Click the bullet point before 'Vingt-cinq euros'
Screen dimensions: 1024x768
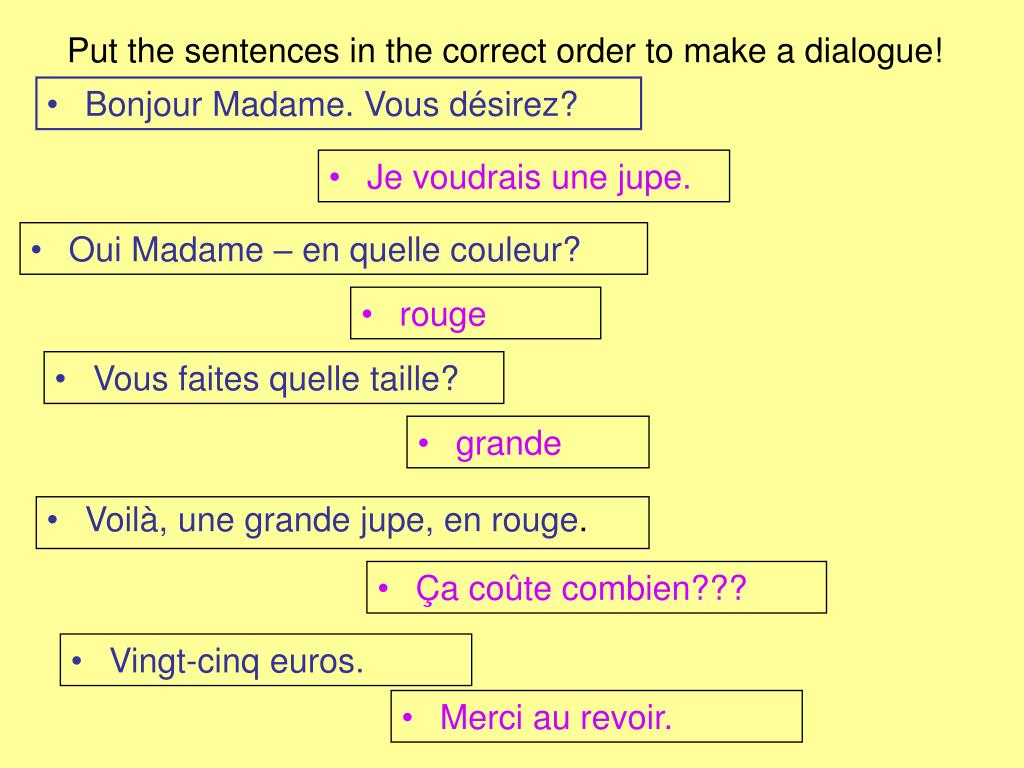click(x=77, y=661)
